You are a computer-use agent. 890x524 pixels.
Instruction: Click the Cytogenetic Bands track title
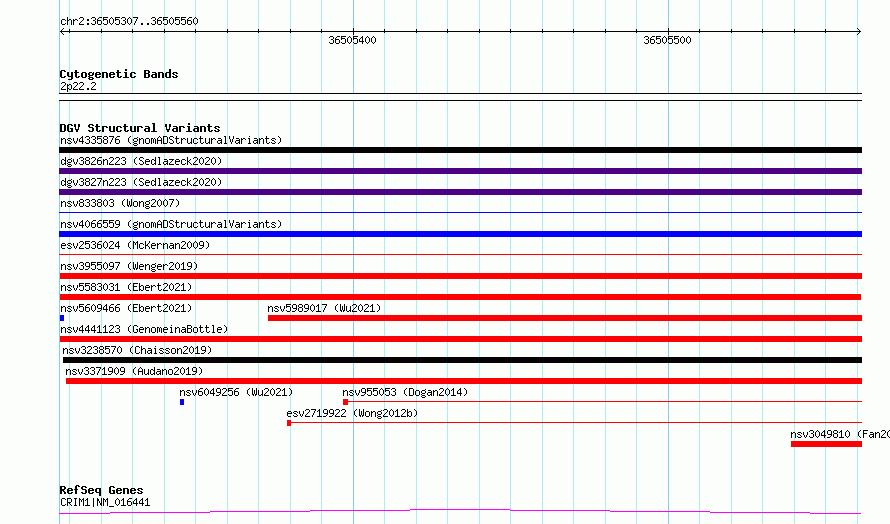tap(119, 74)
